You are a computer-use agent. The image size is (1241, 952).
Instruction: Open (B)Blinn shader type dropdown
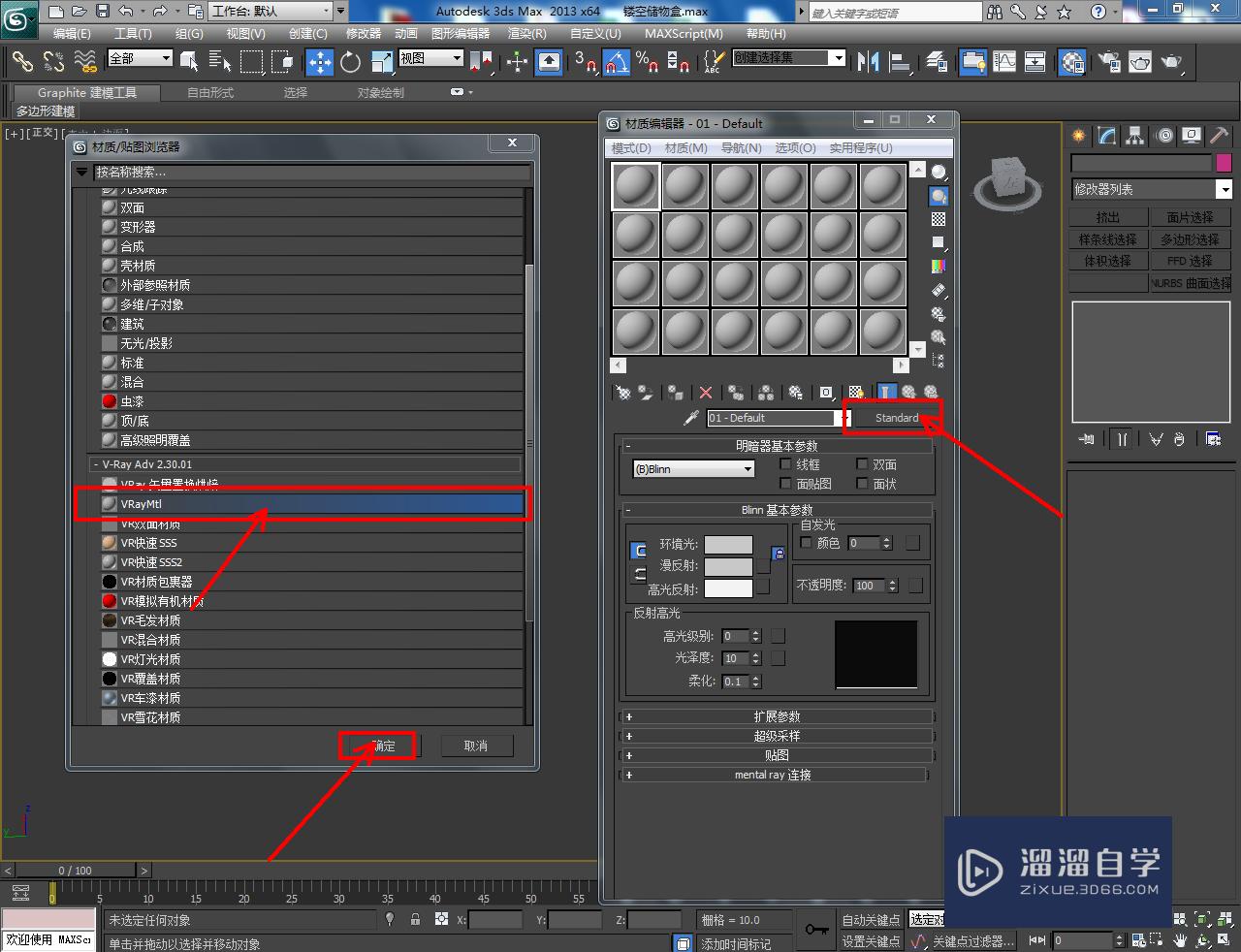point(693,469)
